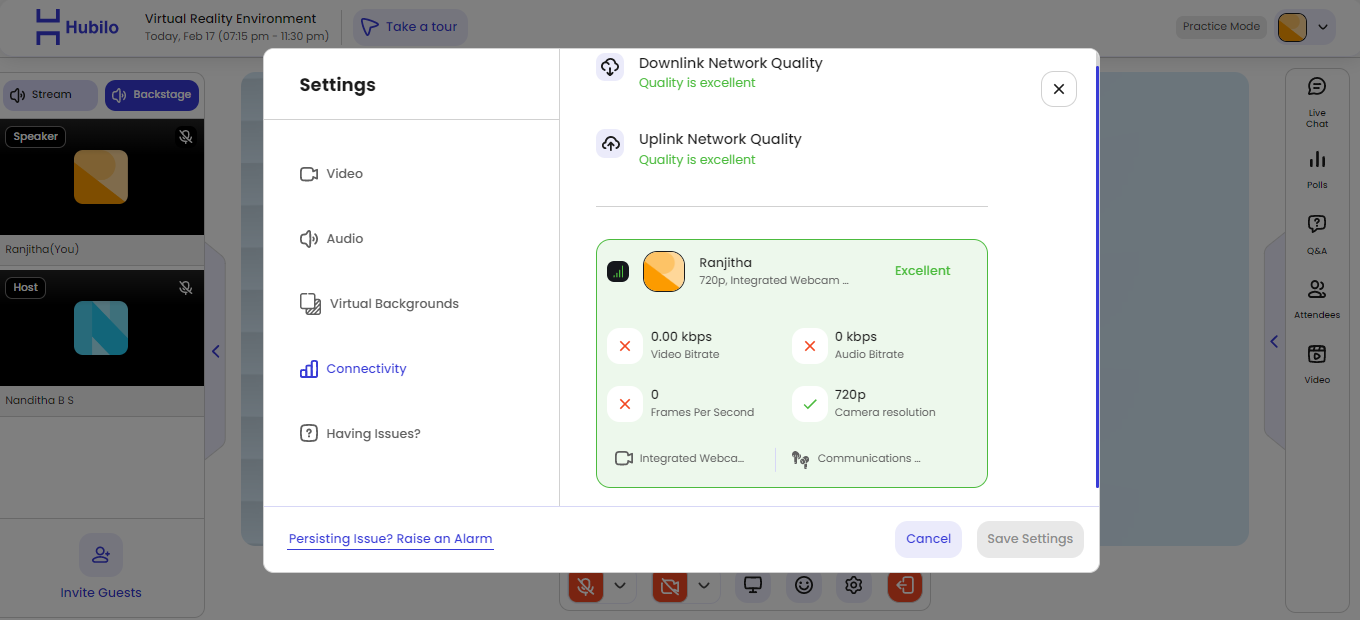Click the signal strength icon beside Ranjitha
1360x620 pixels.
[618, 271]
